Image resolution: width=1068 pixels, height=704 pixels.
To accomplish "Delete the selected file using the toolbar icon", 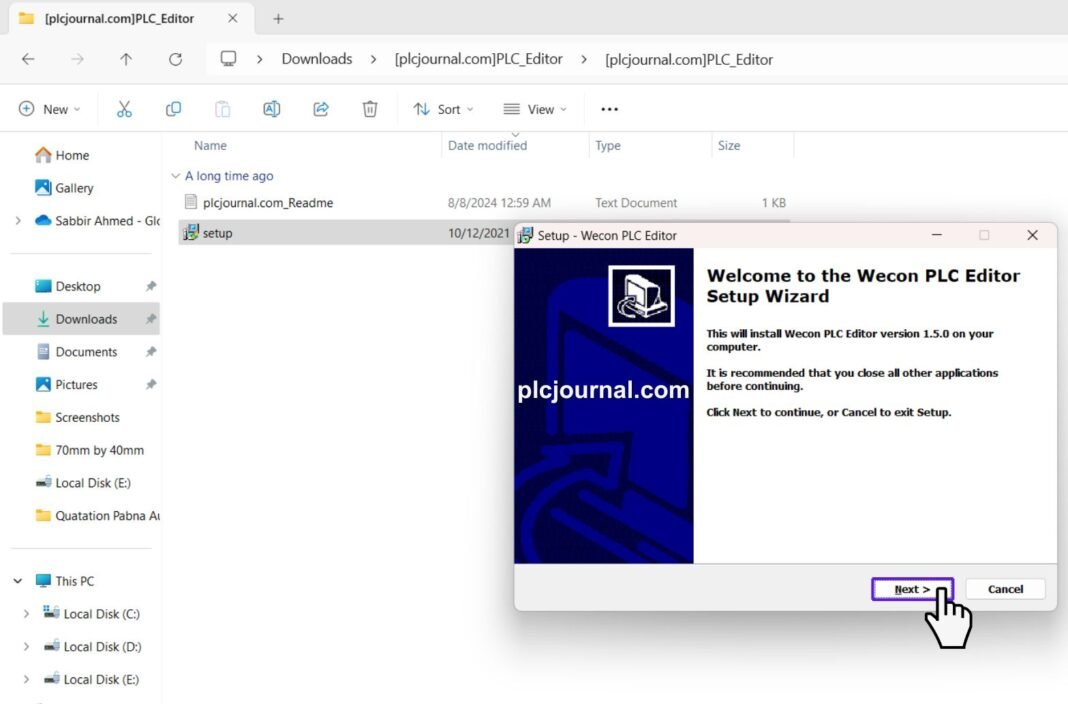I will coord(370,109).
